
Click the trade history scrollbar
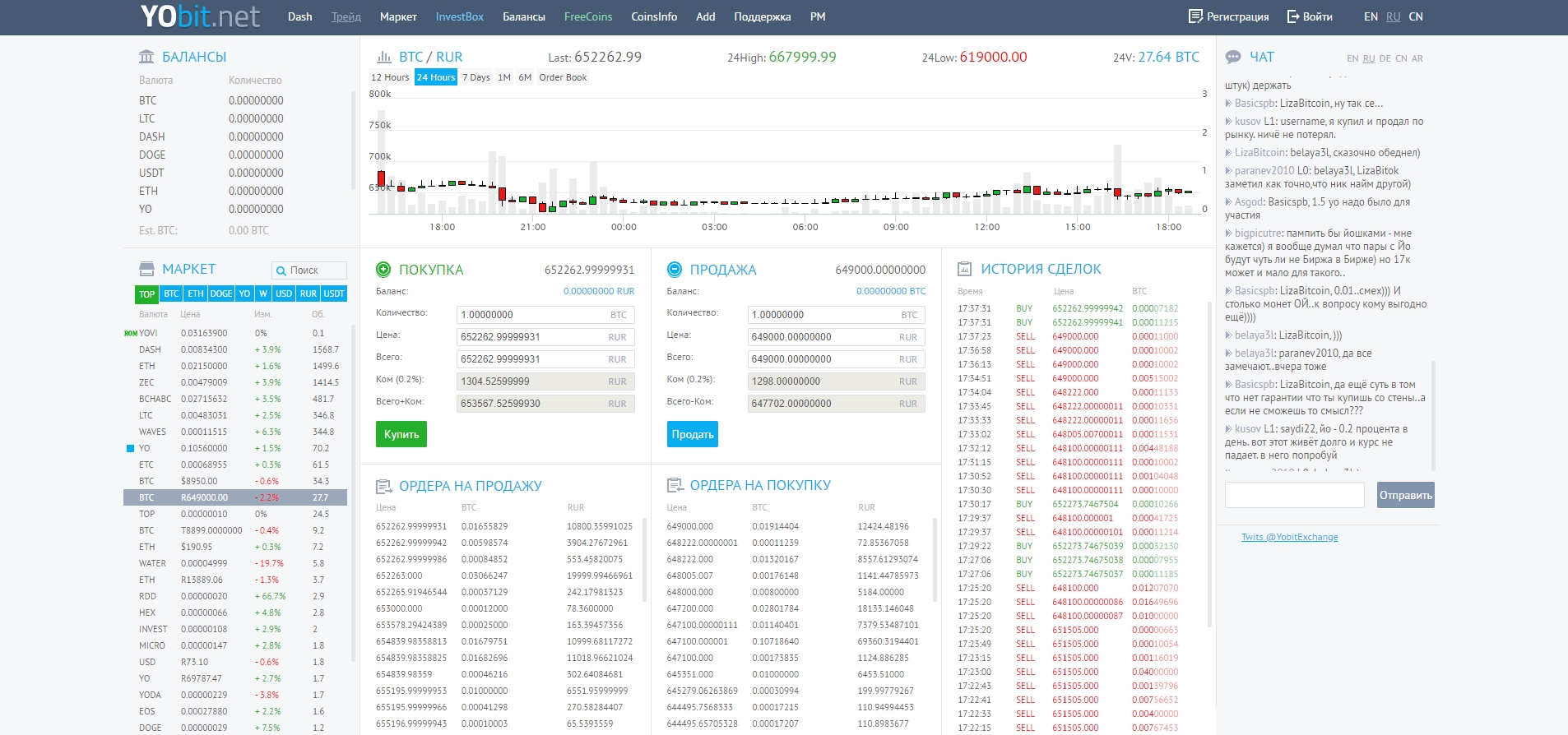(1208, 465)
